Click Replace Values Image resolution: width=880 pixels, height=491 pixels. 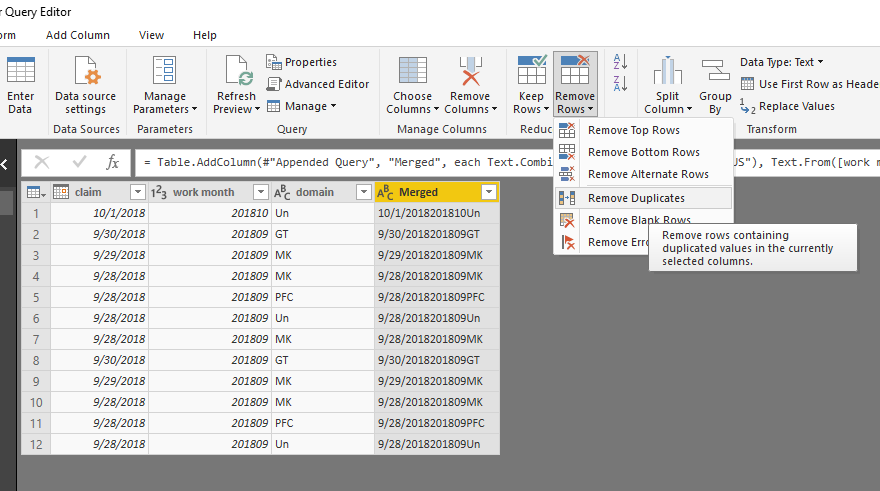pos(787,106)
